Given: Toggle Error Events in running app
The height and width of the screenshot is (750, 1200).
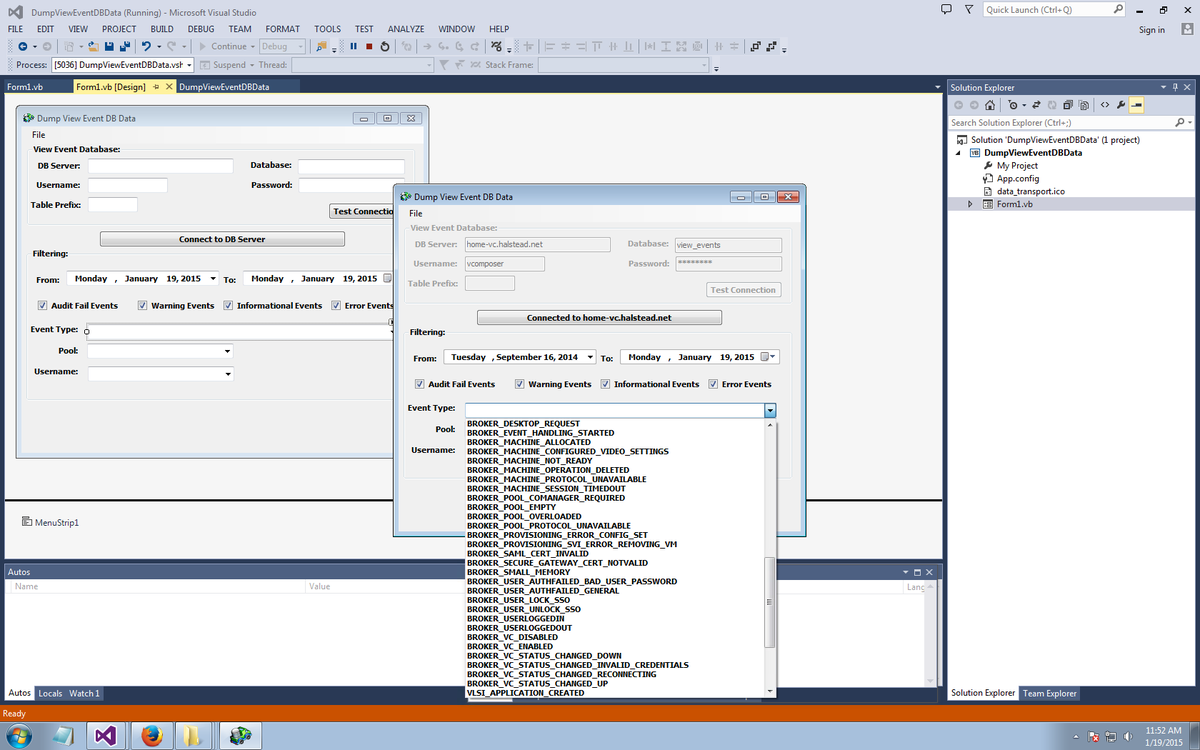Looking at the screenshot, I should [x=713, y=384].
